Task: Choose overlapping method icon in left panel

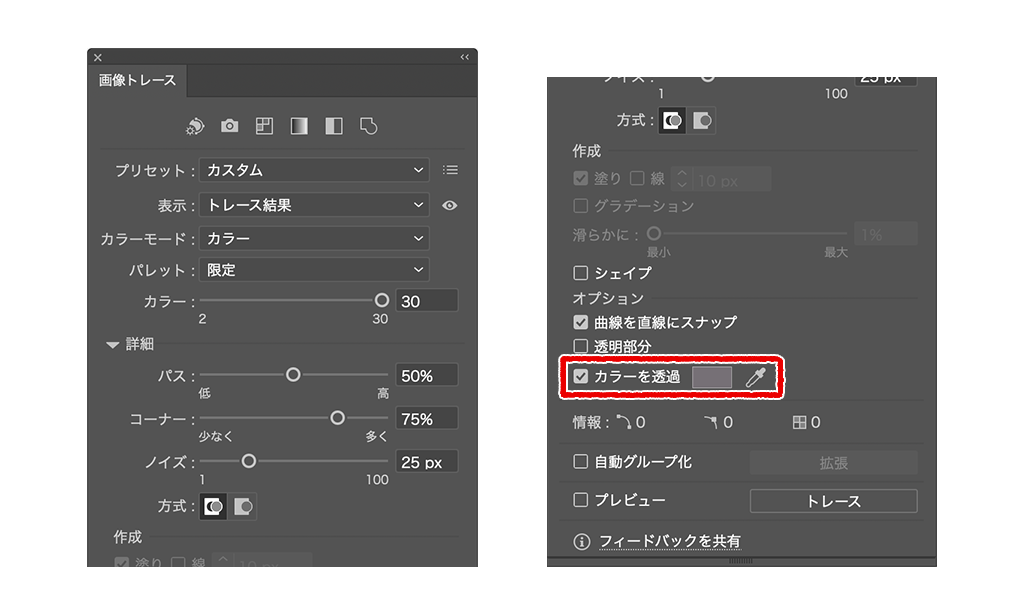Action: [x=243, y=507]
